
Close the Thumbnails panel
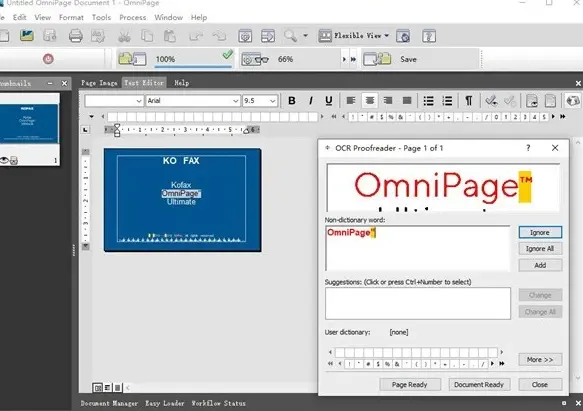(x=64, y=83)
